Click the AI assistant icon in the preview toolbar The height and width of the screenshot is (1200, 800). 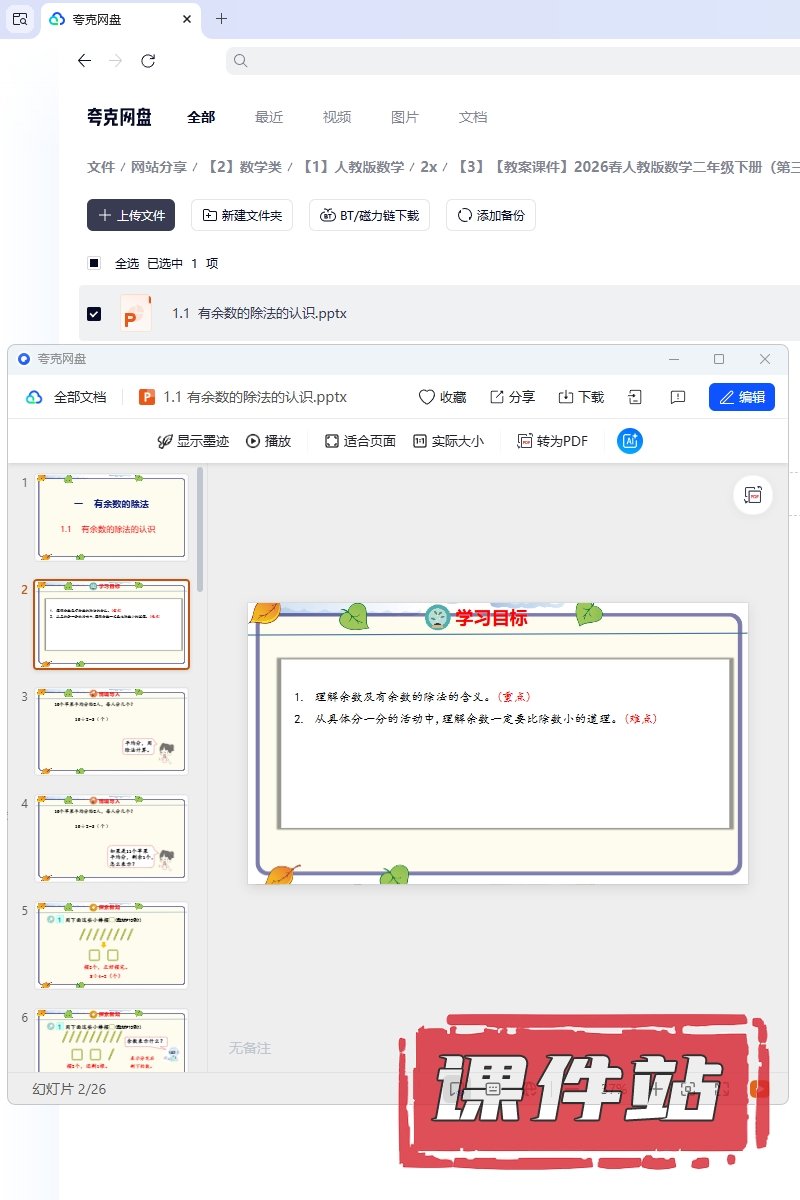(x=630, y=441)
